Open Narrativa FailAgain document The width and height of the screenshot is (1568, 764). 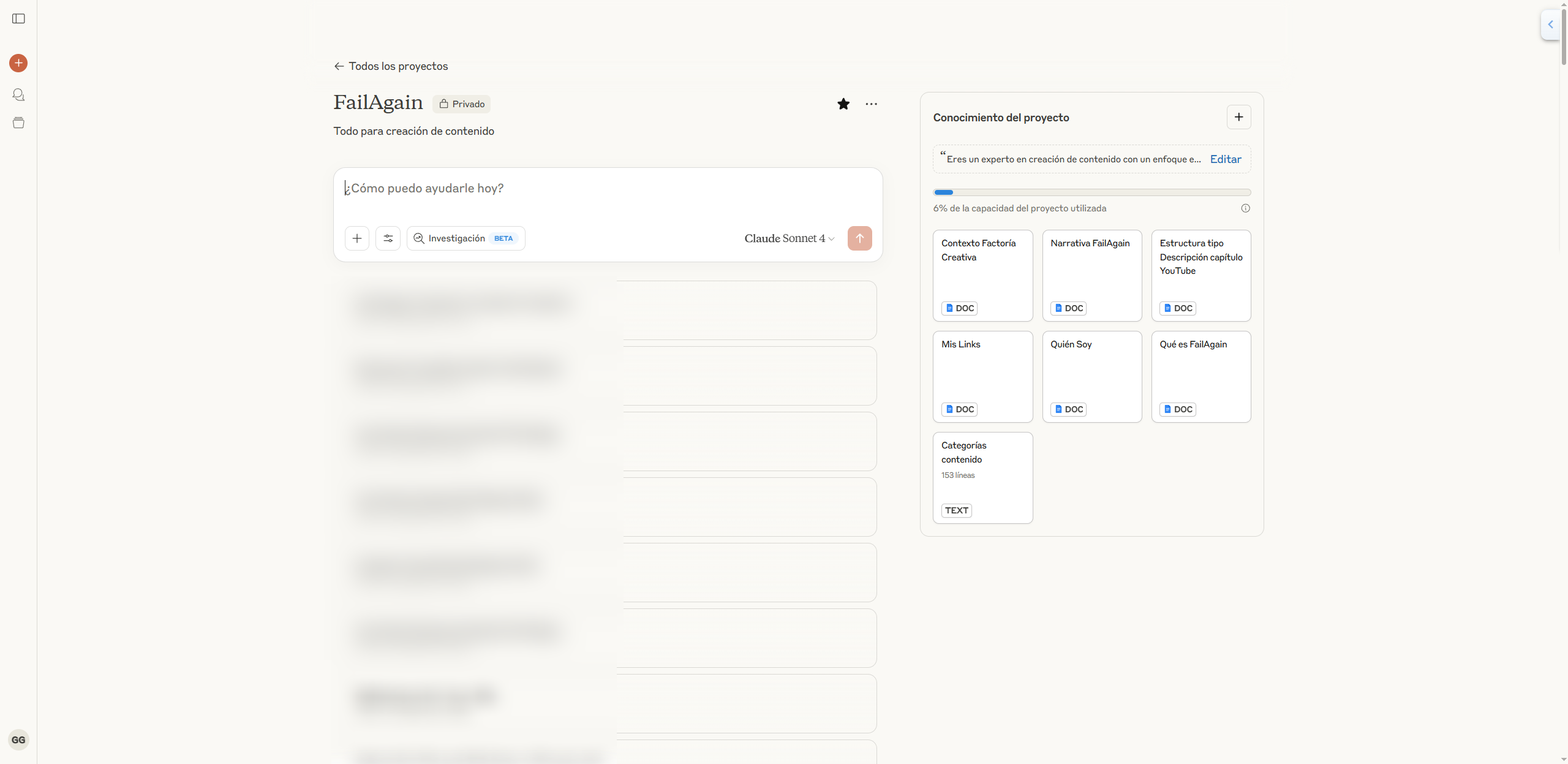click(1092, 276)
